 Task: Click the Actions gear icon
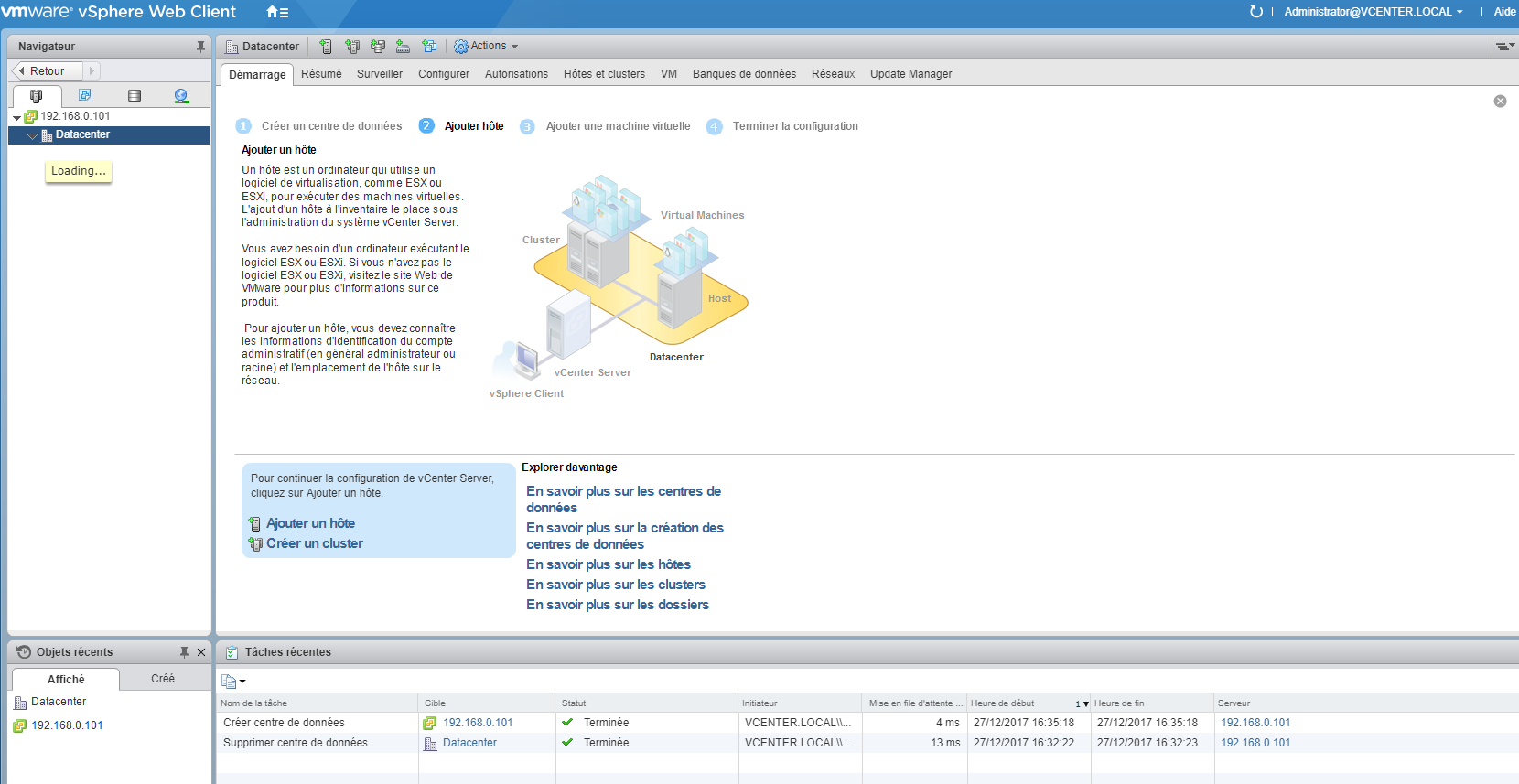[461, 46]
